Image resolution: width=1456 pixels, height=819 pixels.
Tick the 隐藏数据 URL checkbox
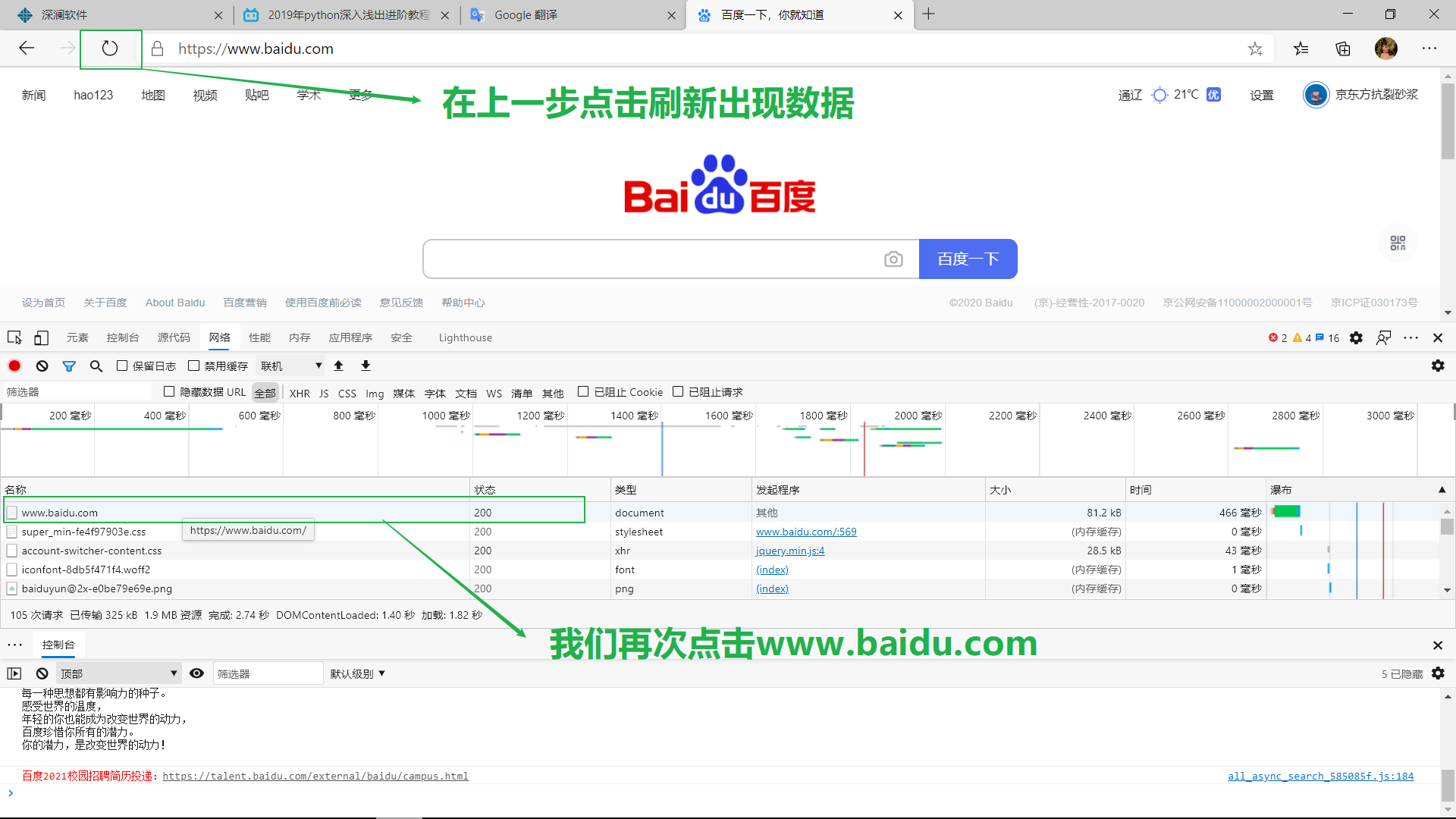[x=169, y=391]
